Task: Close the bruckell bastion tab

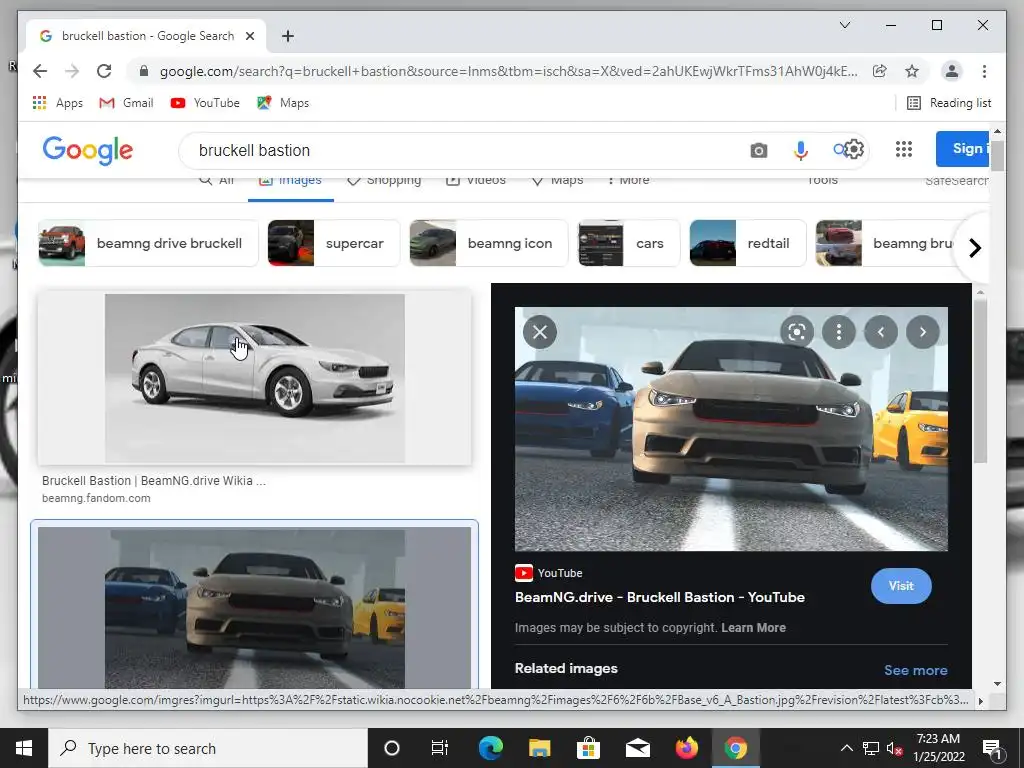Action: [249, 36]
